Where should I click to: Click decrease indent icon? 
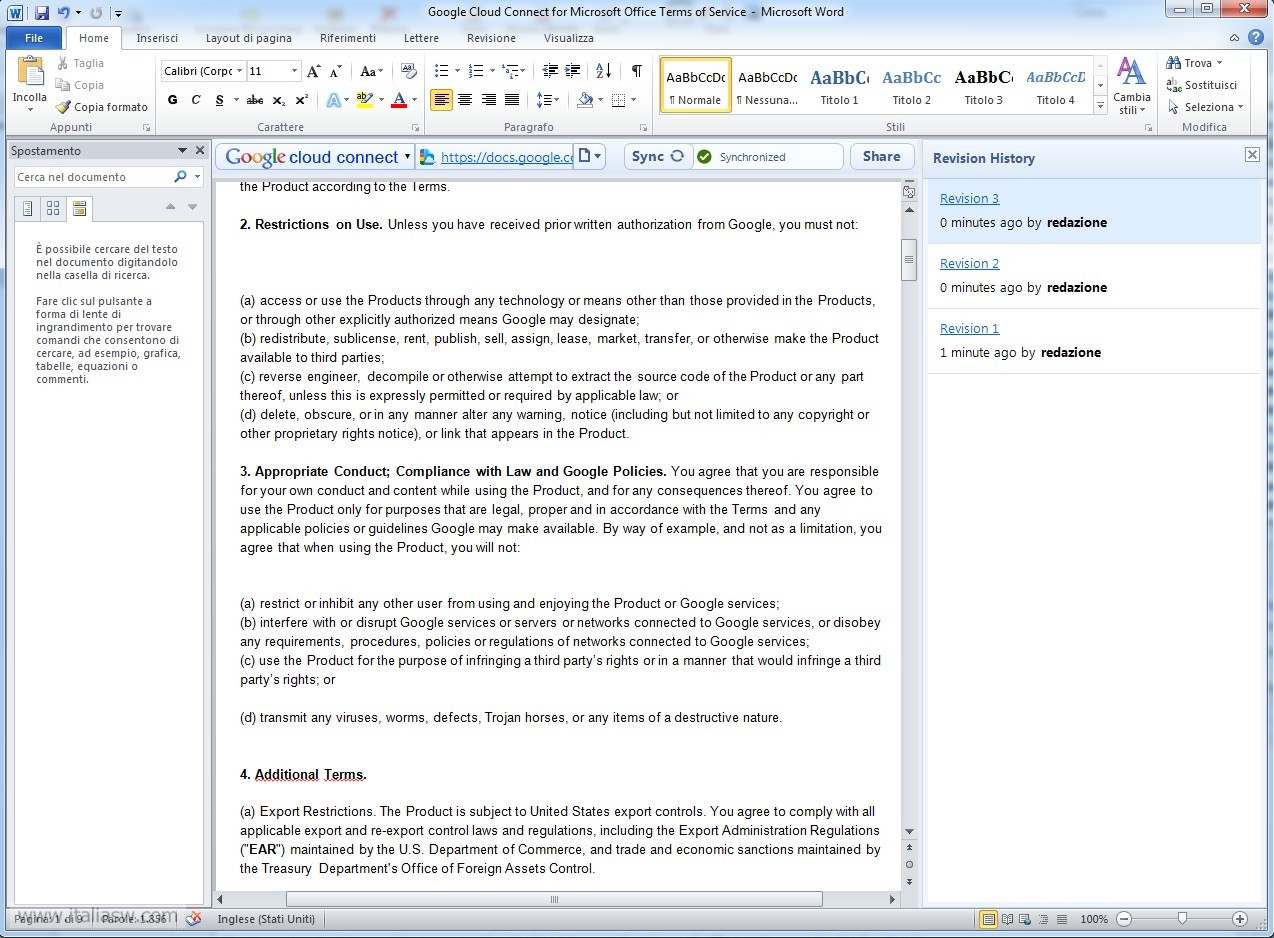point(550,71)
